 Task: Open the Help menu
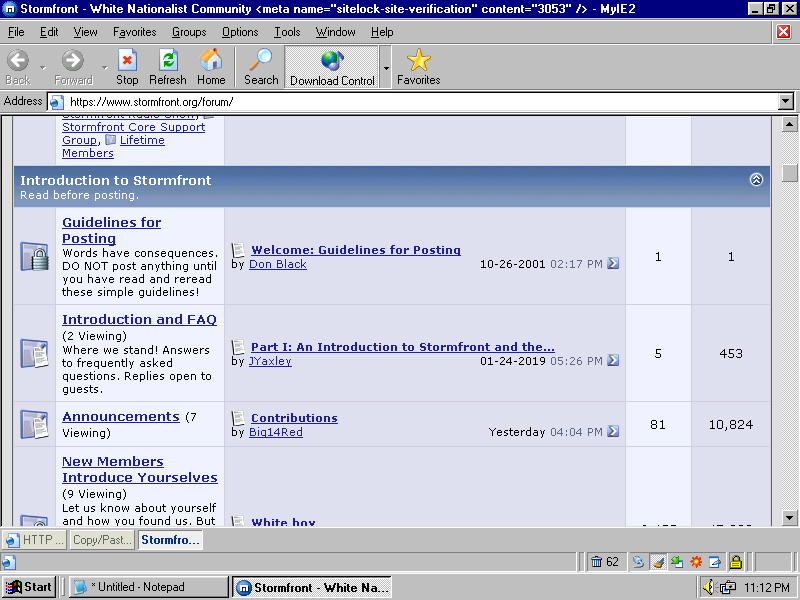[382, 32]
